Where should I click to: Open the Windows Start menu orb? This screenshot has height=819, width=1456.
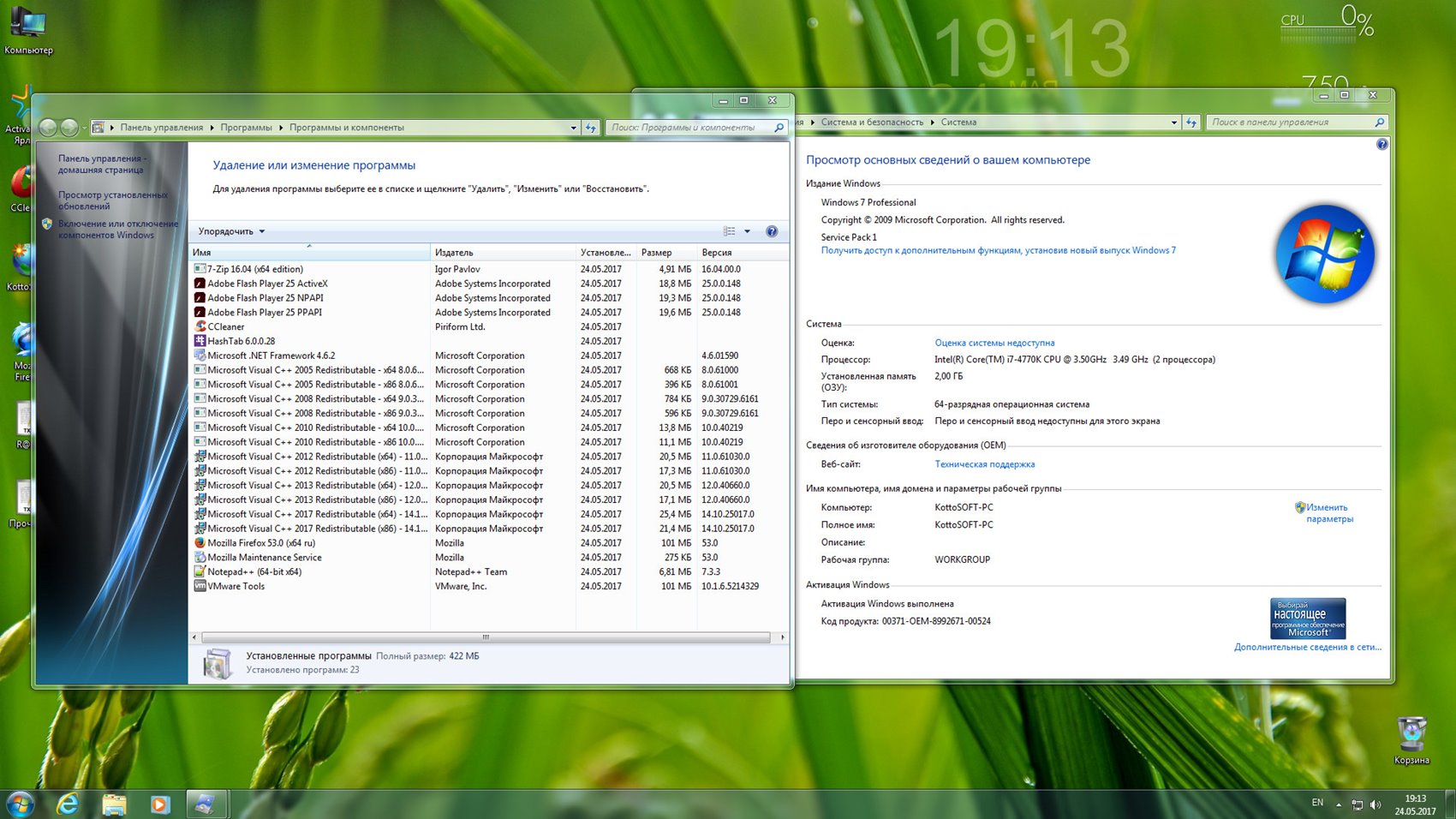click(20, 804)
